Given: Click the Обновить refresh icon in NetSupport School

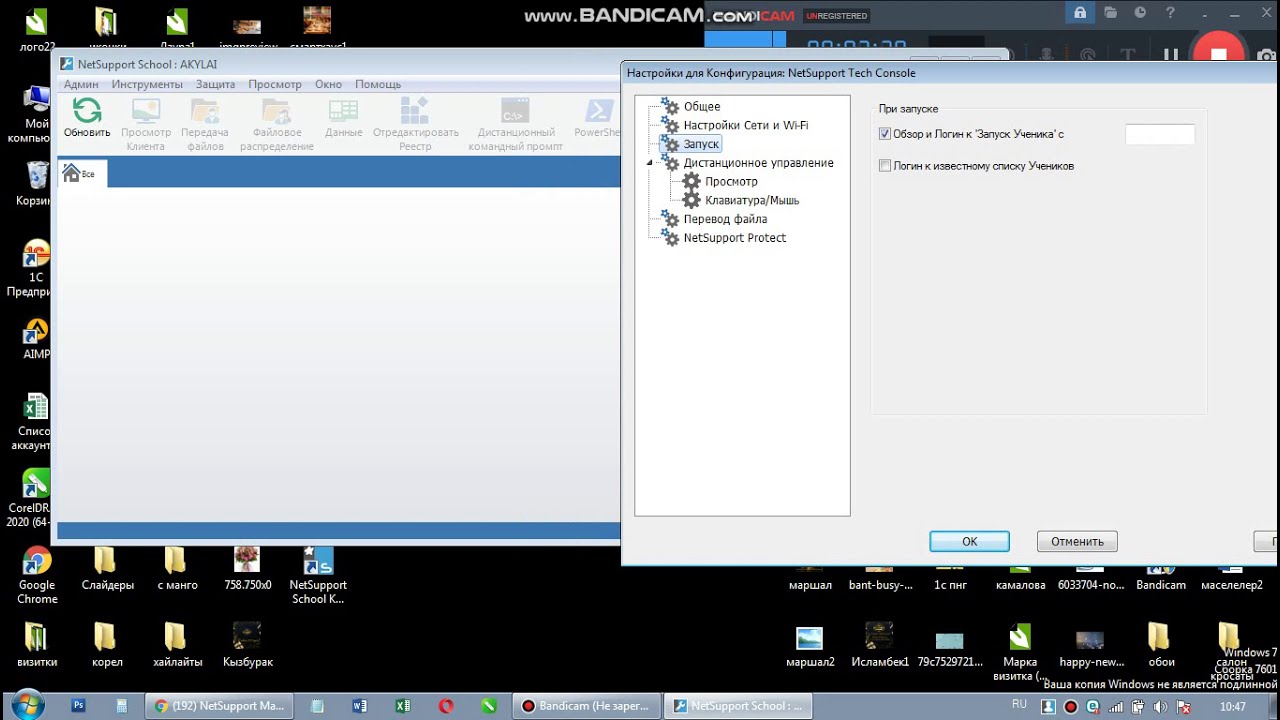Looking at the screenshot, I should point(87,111).
